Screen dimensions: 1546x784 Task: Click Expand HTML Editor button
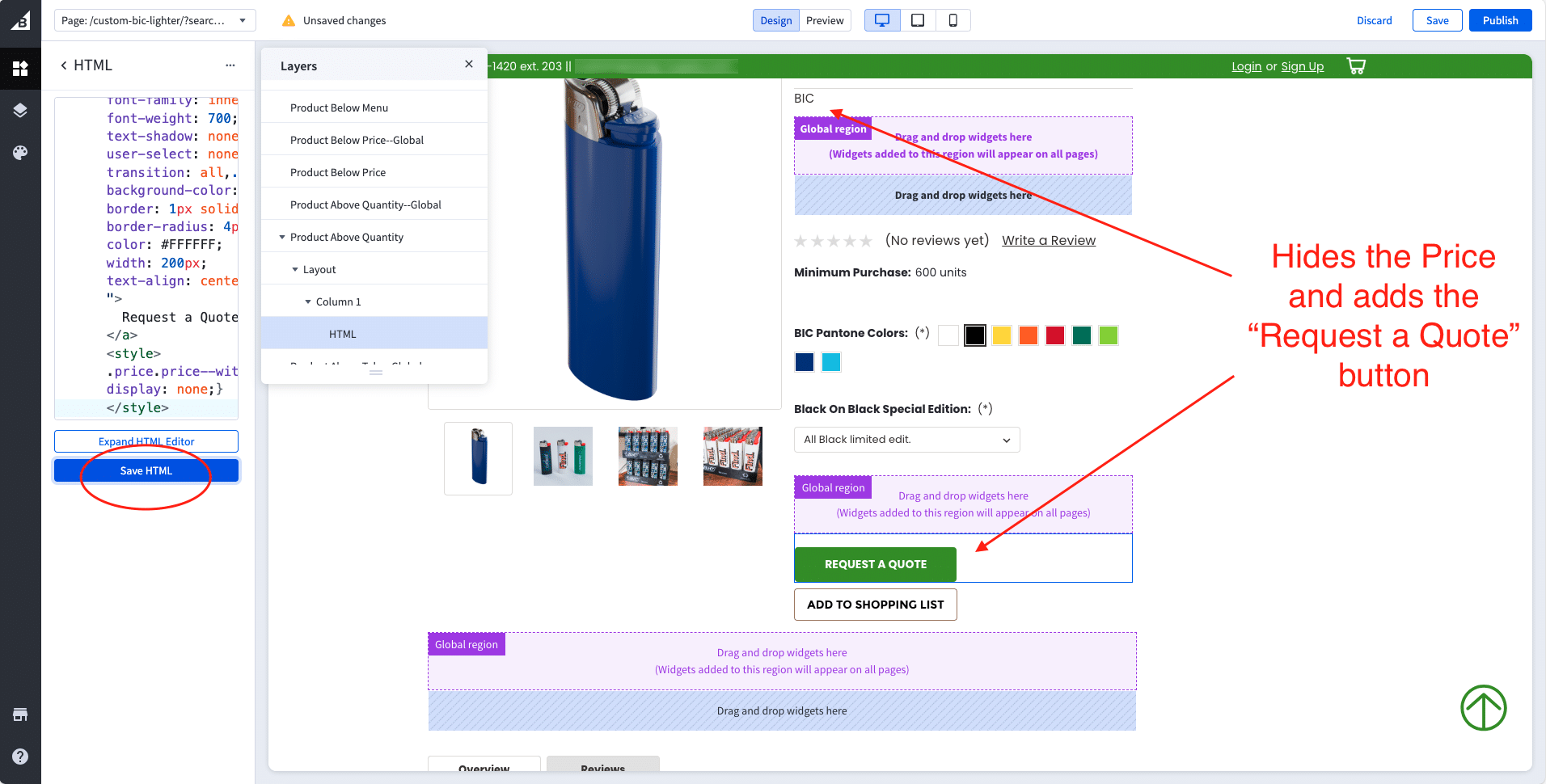coord(146,441)
